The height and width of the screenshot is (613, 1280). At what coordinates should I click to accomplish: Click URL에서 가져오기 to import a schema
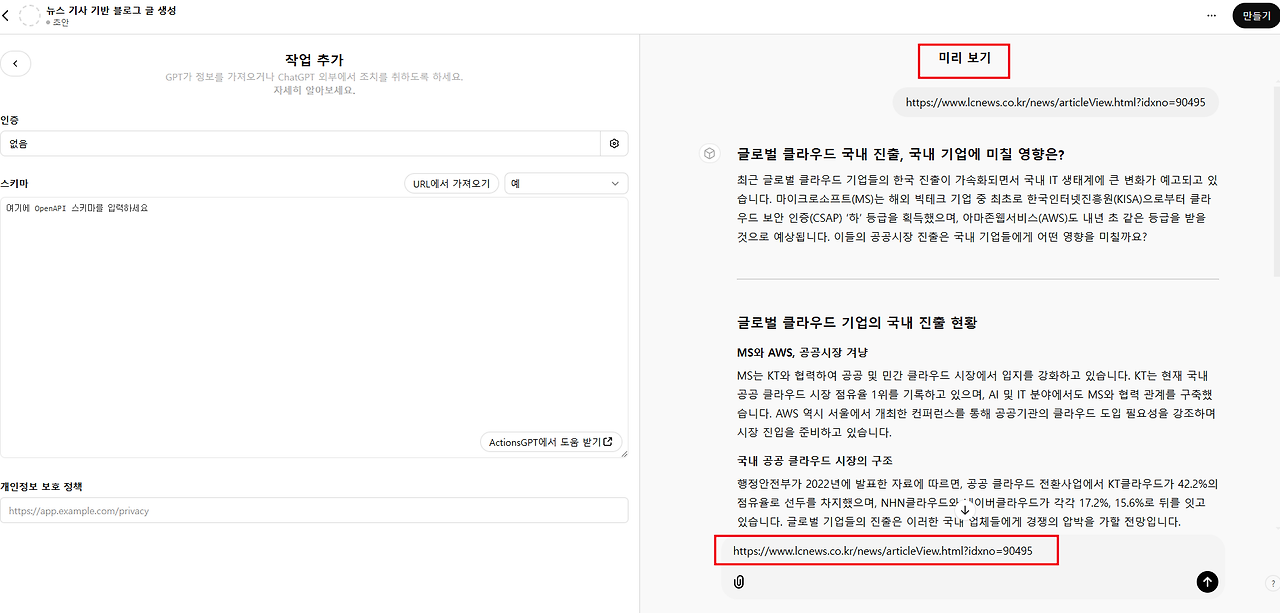451,182
